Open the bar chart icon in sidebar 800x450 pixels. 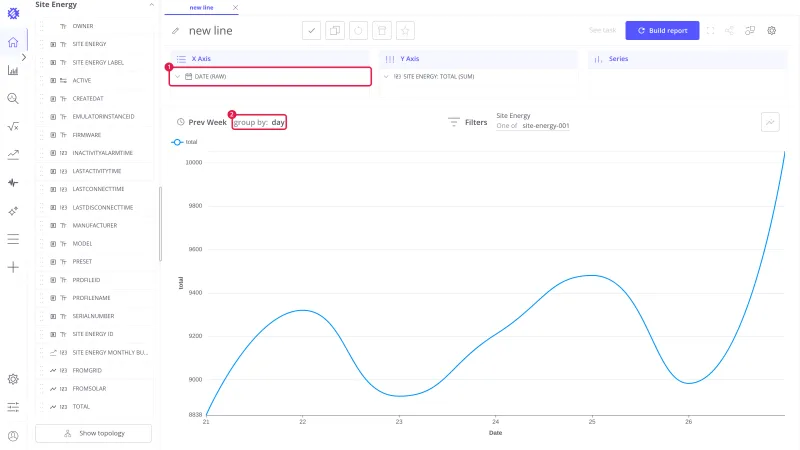click(13, 70)
